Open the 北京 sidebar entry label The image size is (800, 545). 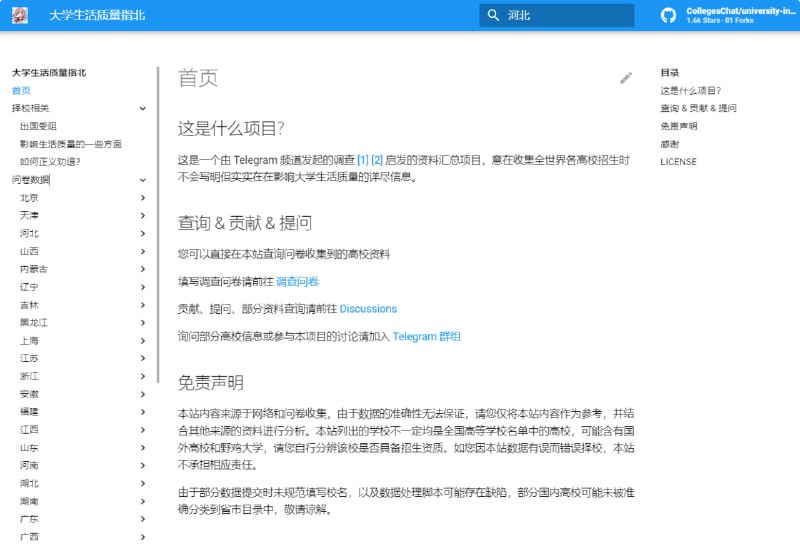pos(29,198)
